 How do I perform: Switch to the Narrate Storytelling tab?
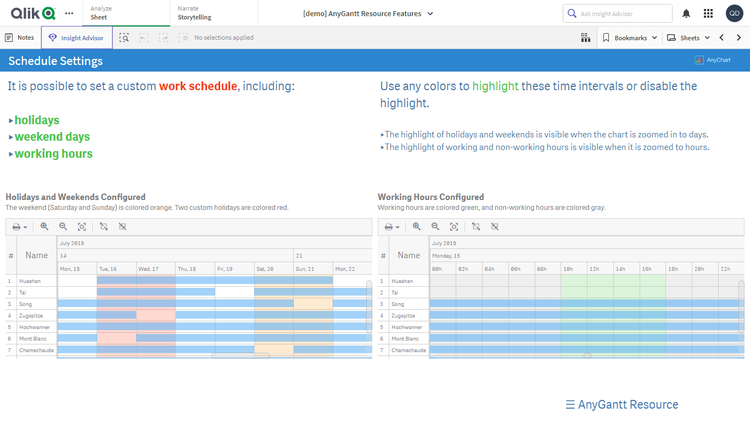(197, 13)
